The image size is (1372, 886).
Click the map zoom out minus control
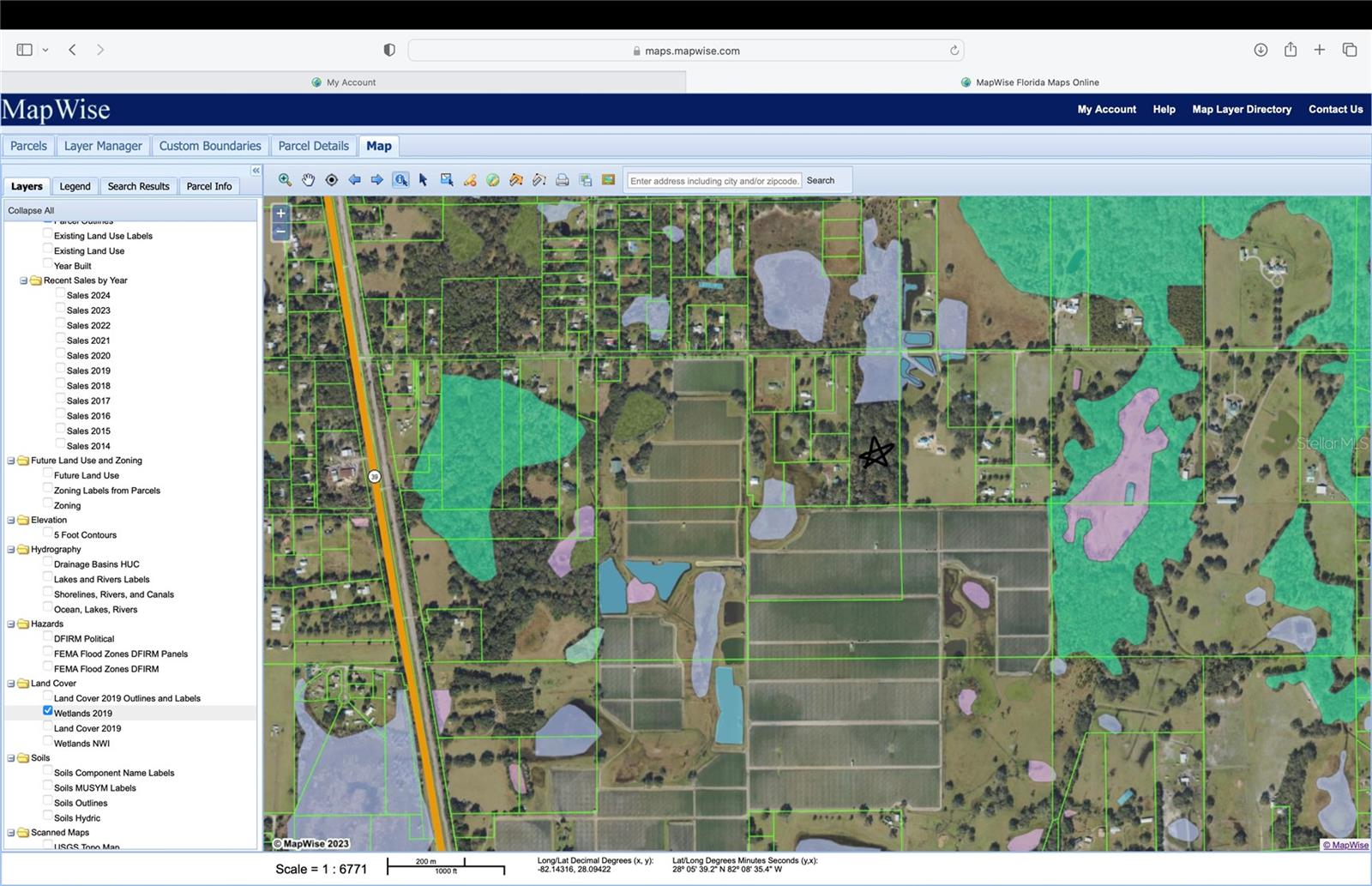click(280, 232)
